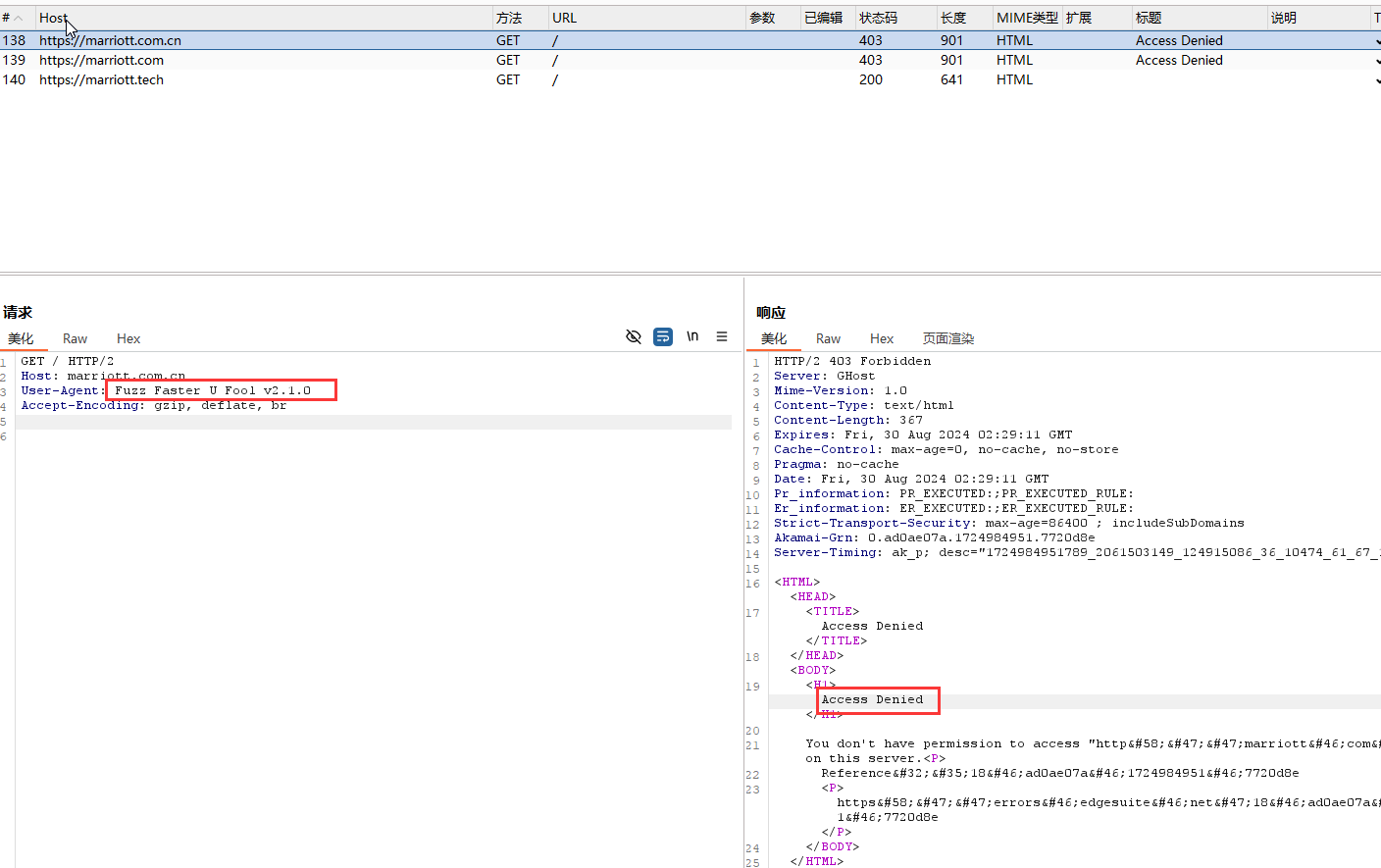Click row number 140
This screenshot has height=868, width=1381.
tap(14, 79)
